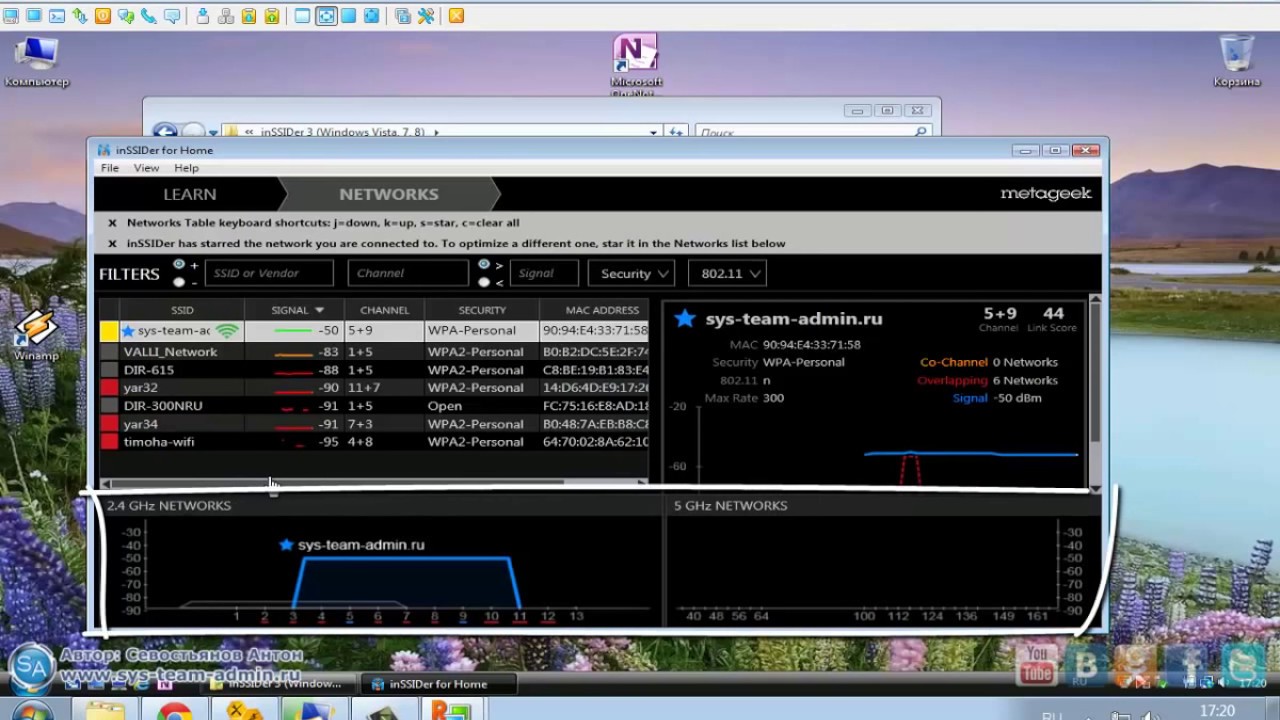1280x720 pixels.
Task: Switch to Full Control mode in top toolbar
Action: click(x=11, y=16)
